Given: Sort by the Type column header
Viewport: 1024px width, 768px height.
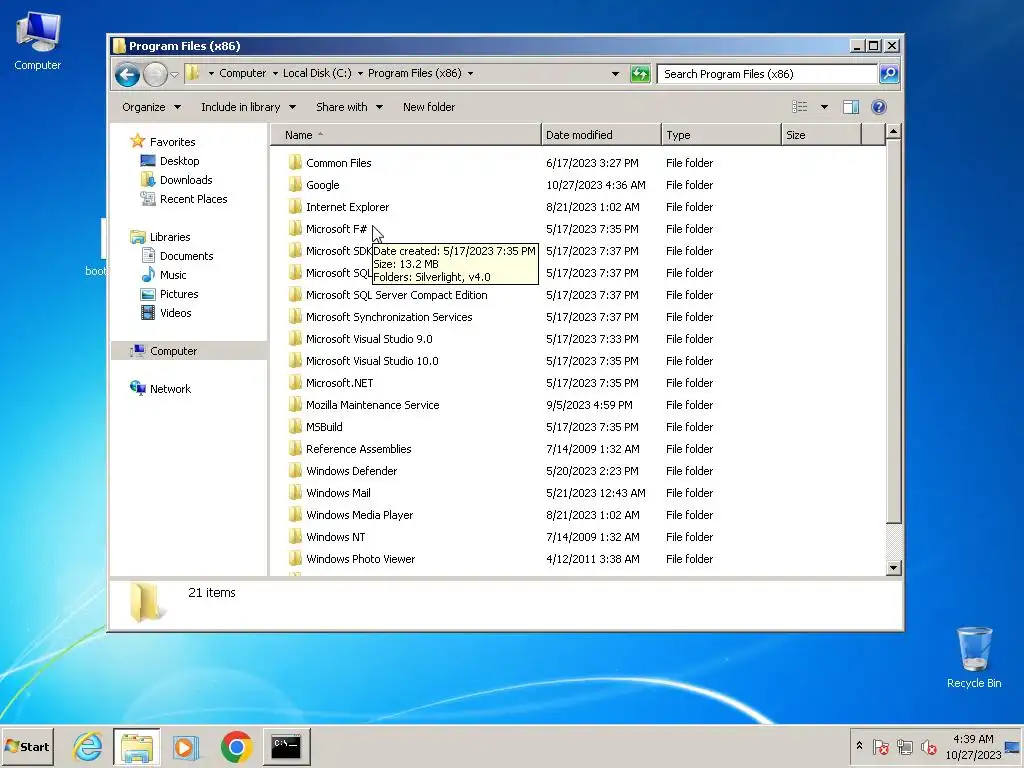Looking at the screenshot, I should point(721,135).
